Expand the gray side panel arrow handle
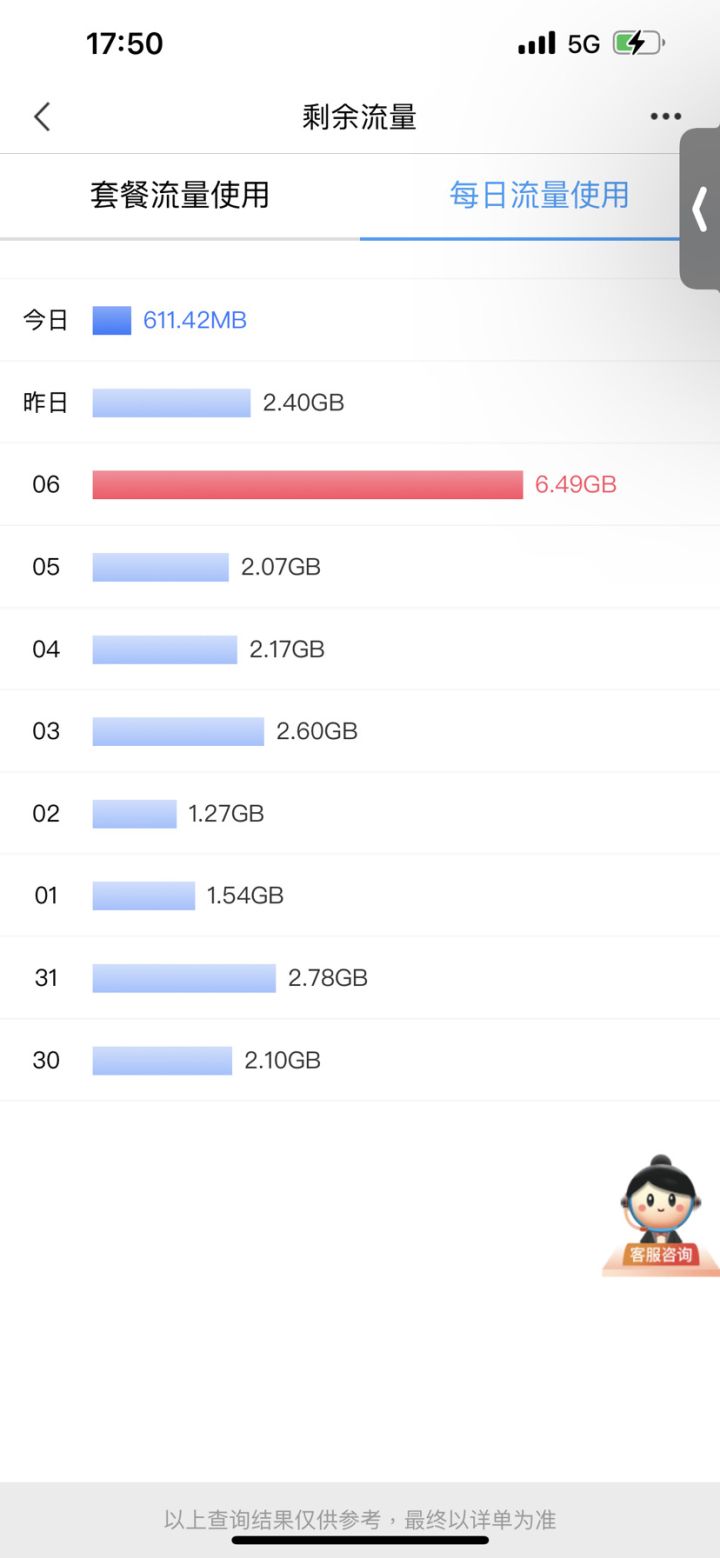The width and height of the screenshot is (720, 1558). click(x=700, y=209)
